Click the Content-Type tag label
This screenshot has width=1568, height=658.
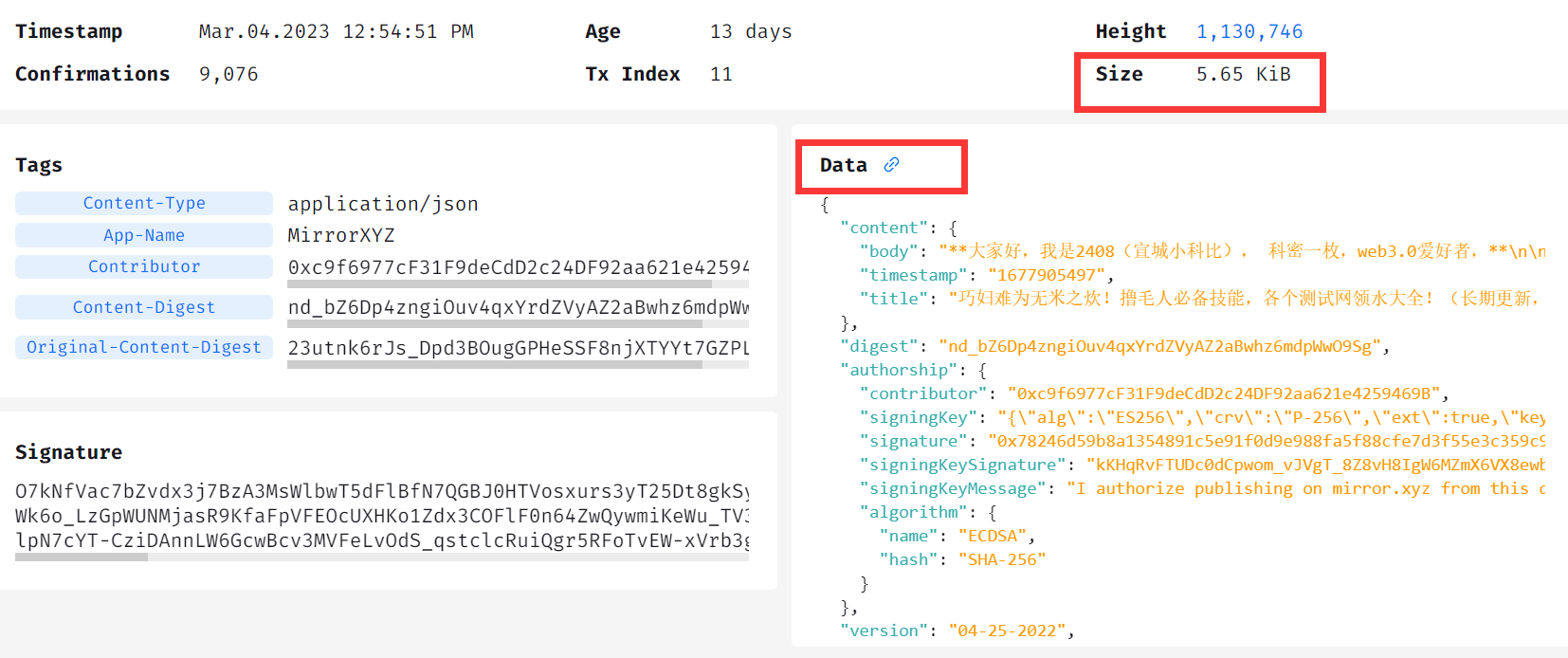144,203
